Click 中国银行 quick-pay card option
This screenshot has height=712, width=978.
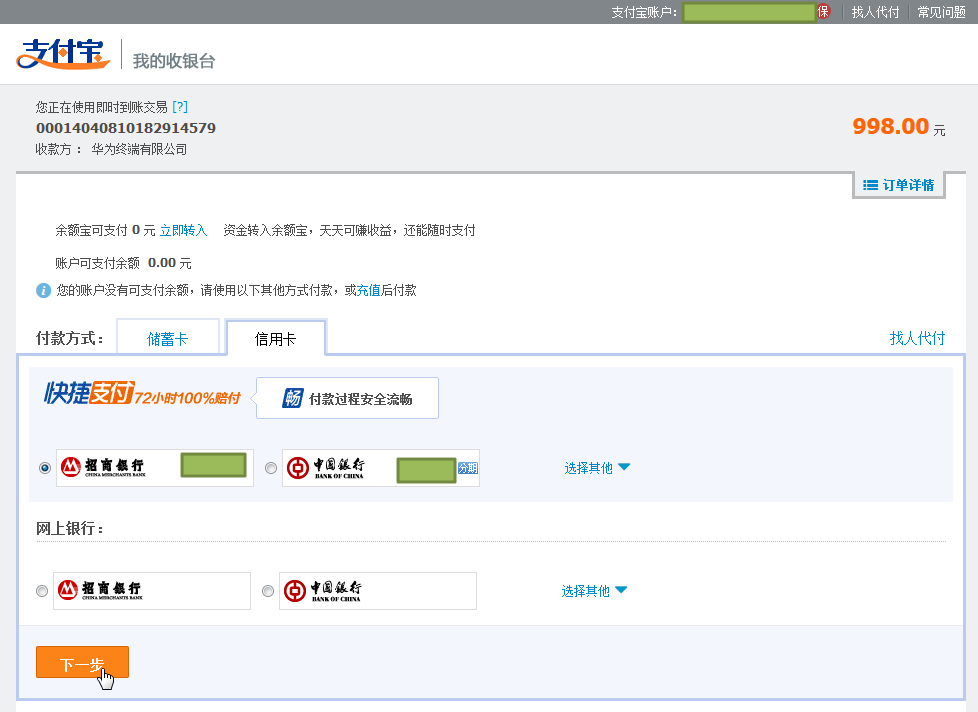[x=380, y=468]
